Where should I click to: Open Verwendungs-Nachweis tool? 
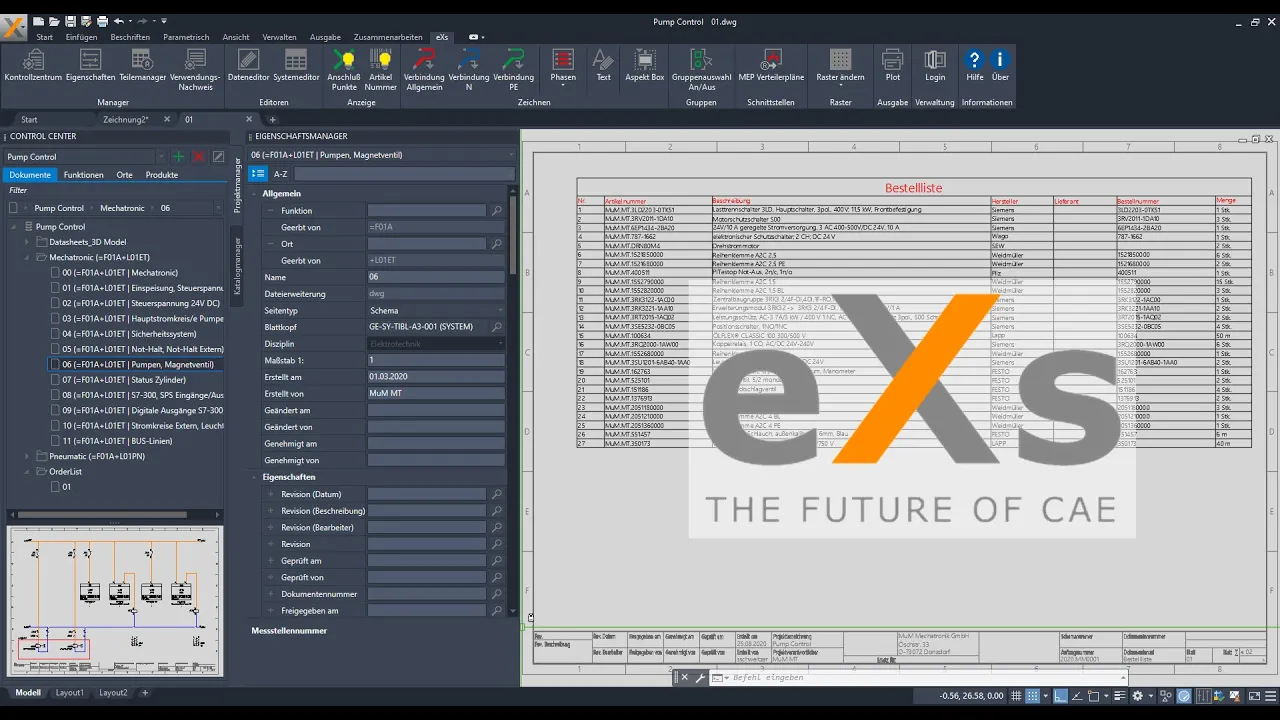tap(195, 70)
